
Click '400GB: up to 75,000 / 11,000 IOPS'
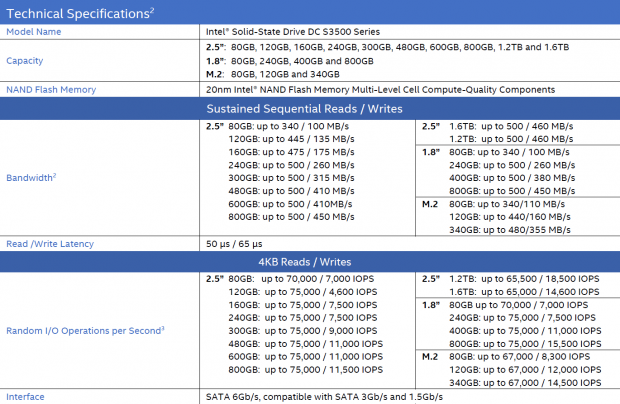525,331
